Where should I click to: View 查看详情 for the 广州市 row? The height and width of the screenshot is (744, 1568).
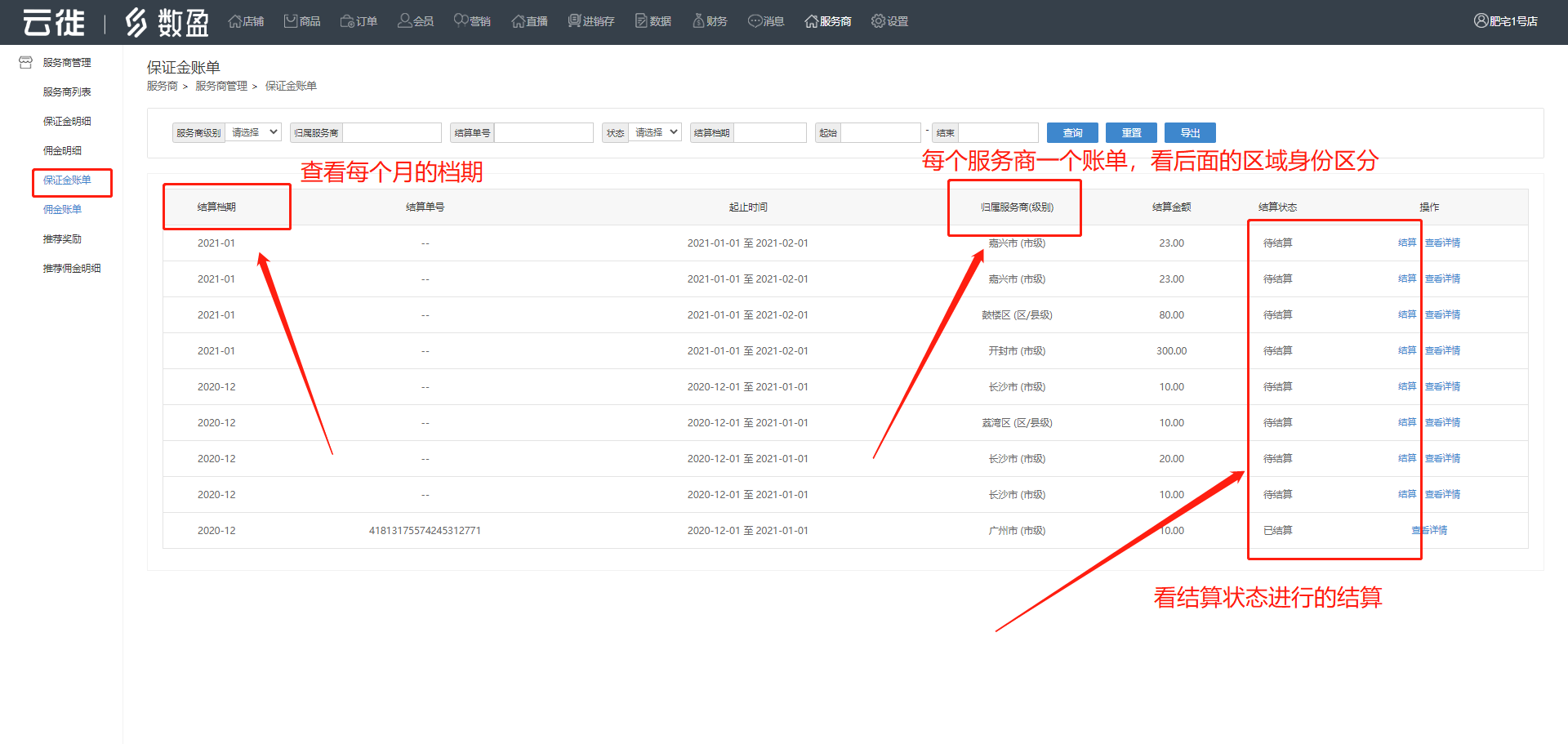coord(1429,530)
